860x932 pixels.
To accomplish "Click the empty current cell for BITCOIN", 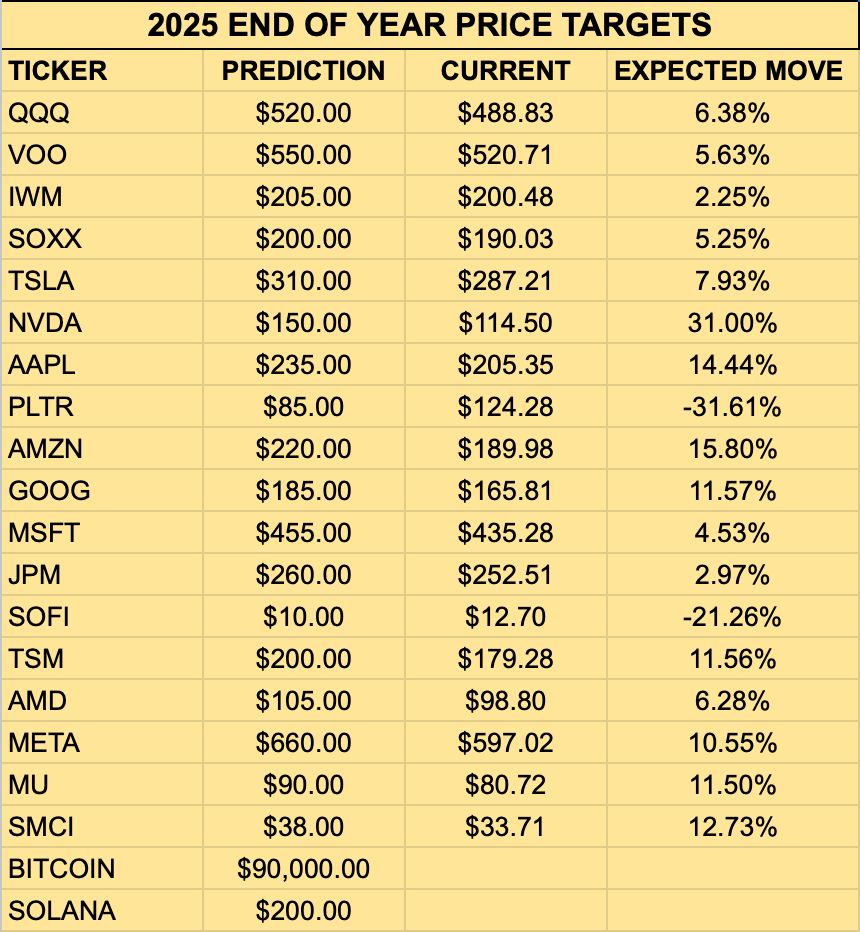I will (506, 868).
